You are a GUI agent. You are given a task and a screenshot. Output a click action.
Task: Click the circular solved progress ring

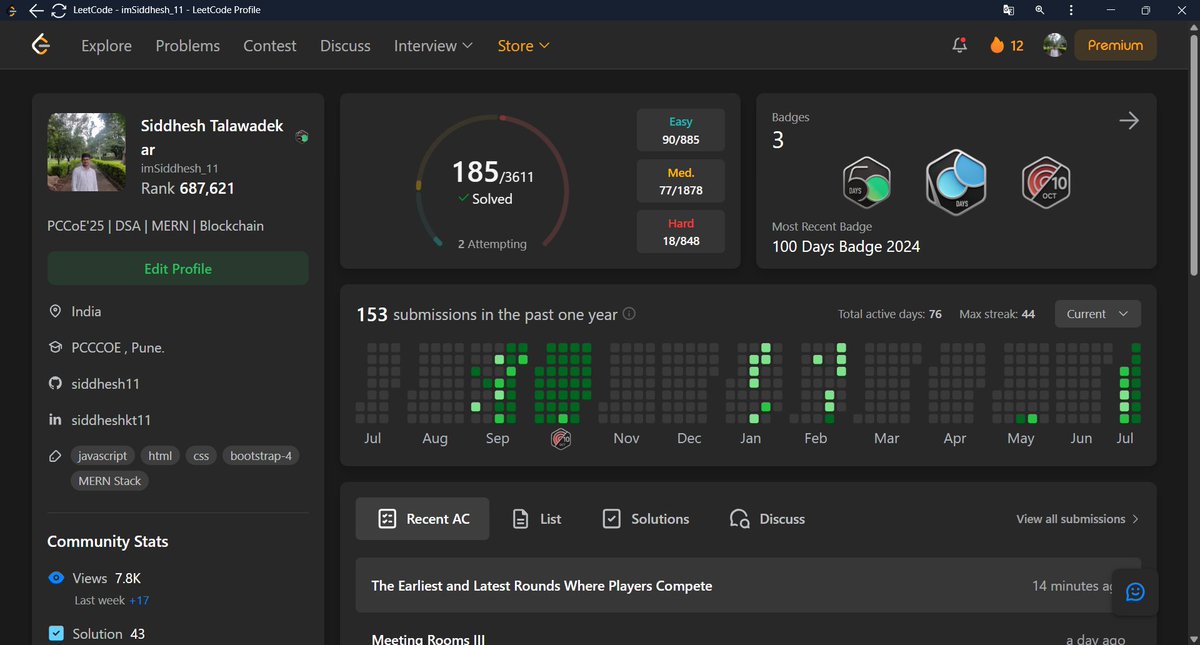coord(492,183)
